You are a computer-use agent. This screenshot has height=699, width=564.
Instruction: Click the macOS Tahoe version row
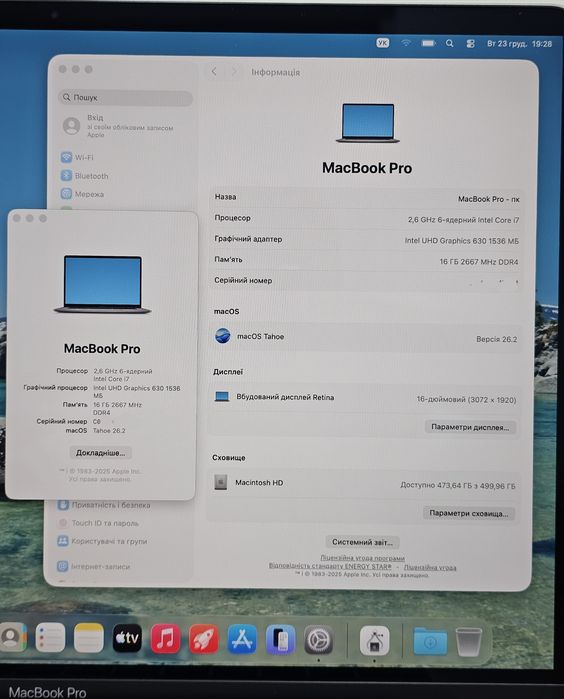(366, 337)
